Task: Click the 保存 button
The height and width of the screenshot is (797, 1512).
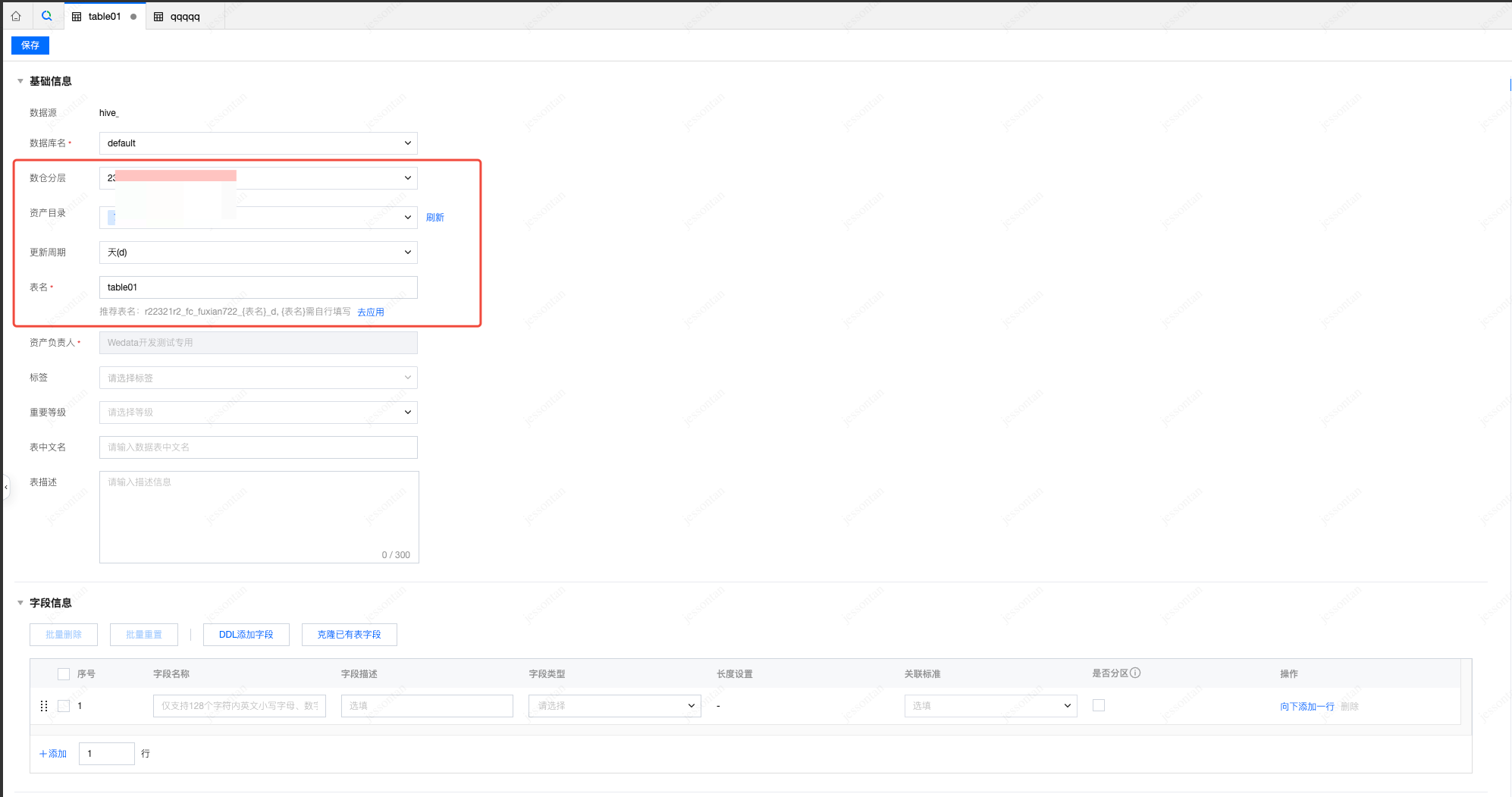Action: coord(30,45)
